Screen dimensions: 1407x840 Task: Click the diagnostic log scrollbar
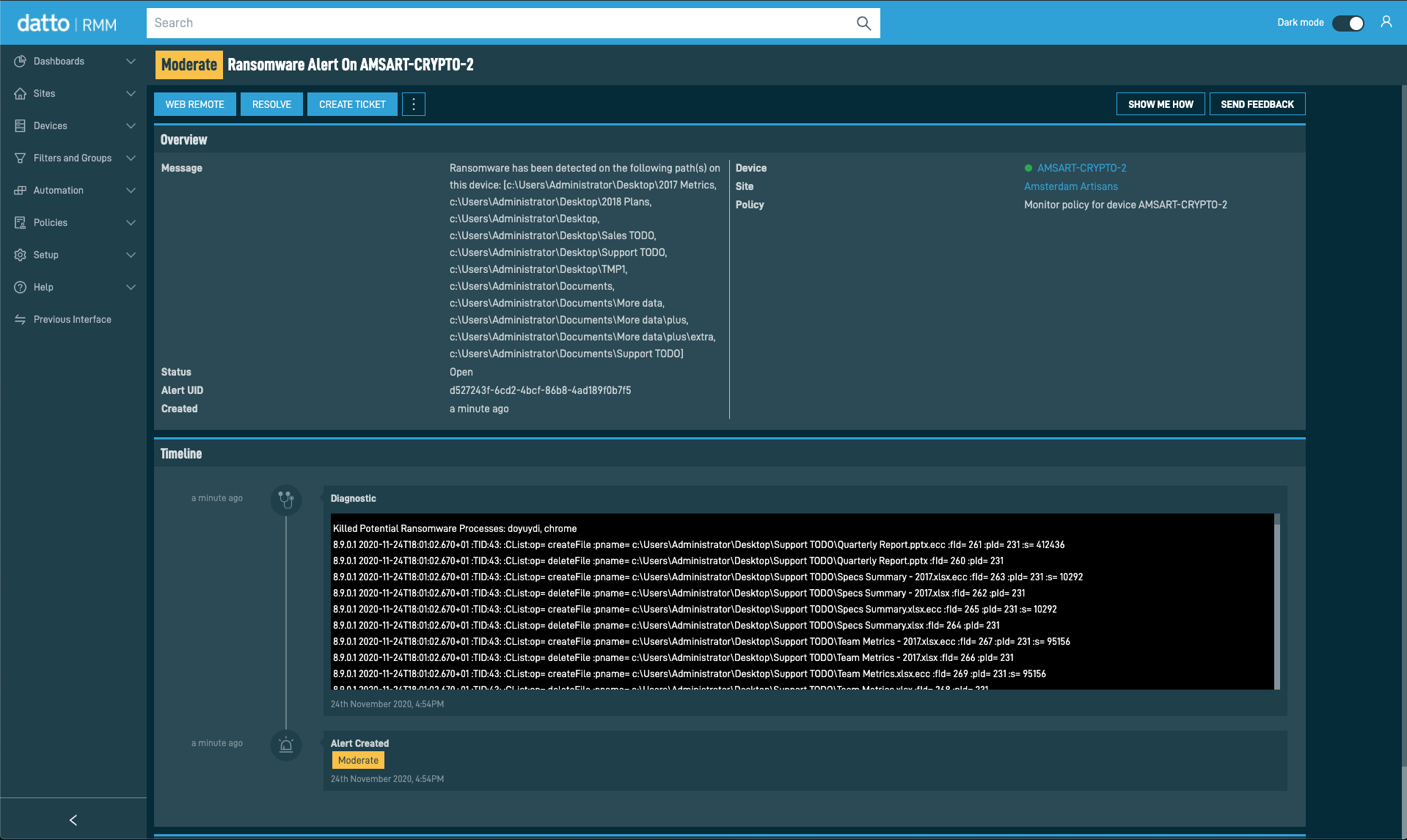tap(1277, 602)
